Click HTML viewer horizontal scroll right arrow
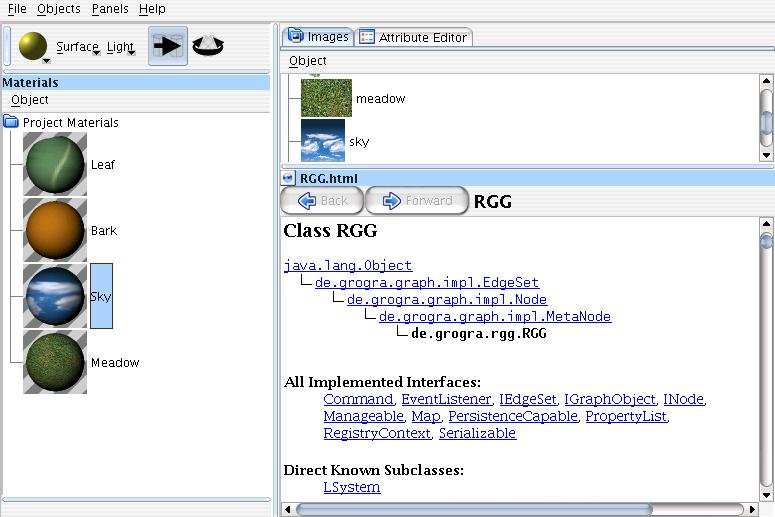Viewport: 775px width, 517px height. coord(752,509)
